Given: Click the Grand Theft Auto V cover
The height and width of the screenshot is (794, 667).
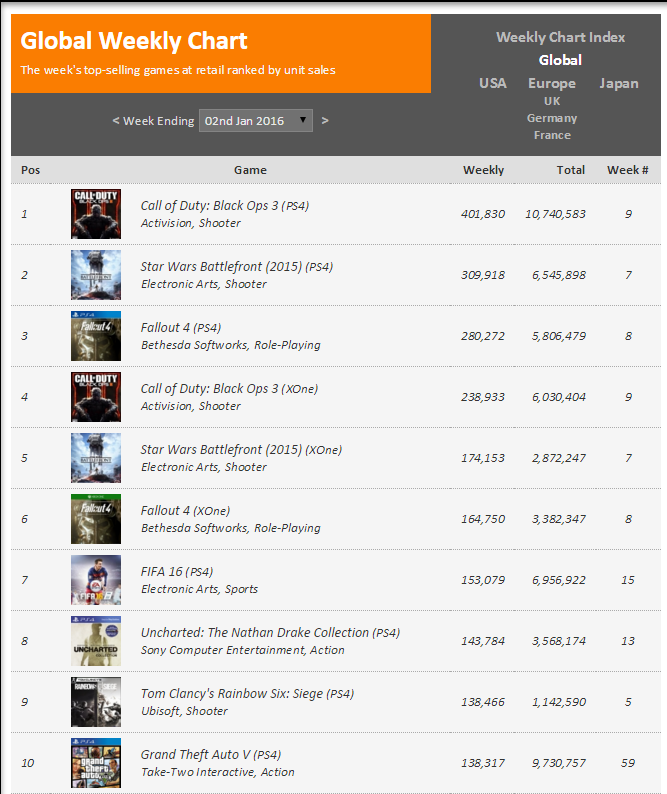Looking at the screenshot, I should click(96, 763).
